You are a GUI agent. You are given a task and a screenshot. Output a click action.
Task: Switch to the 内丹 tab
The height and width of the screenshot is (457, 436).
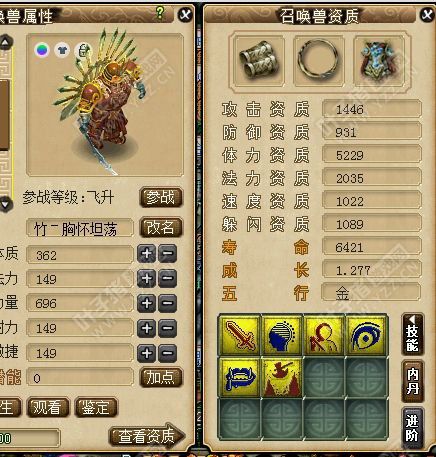(413, 381)
